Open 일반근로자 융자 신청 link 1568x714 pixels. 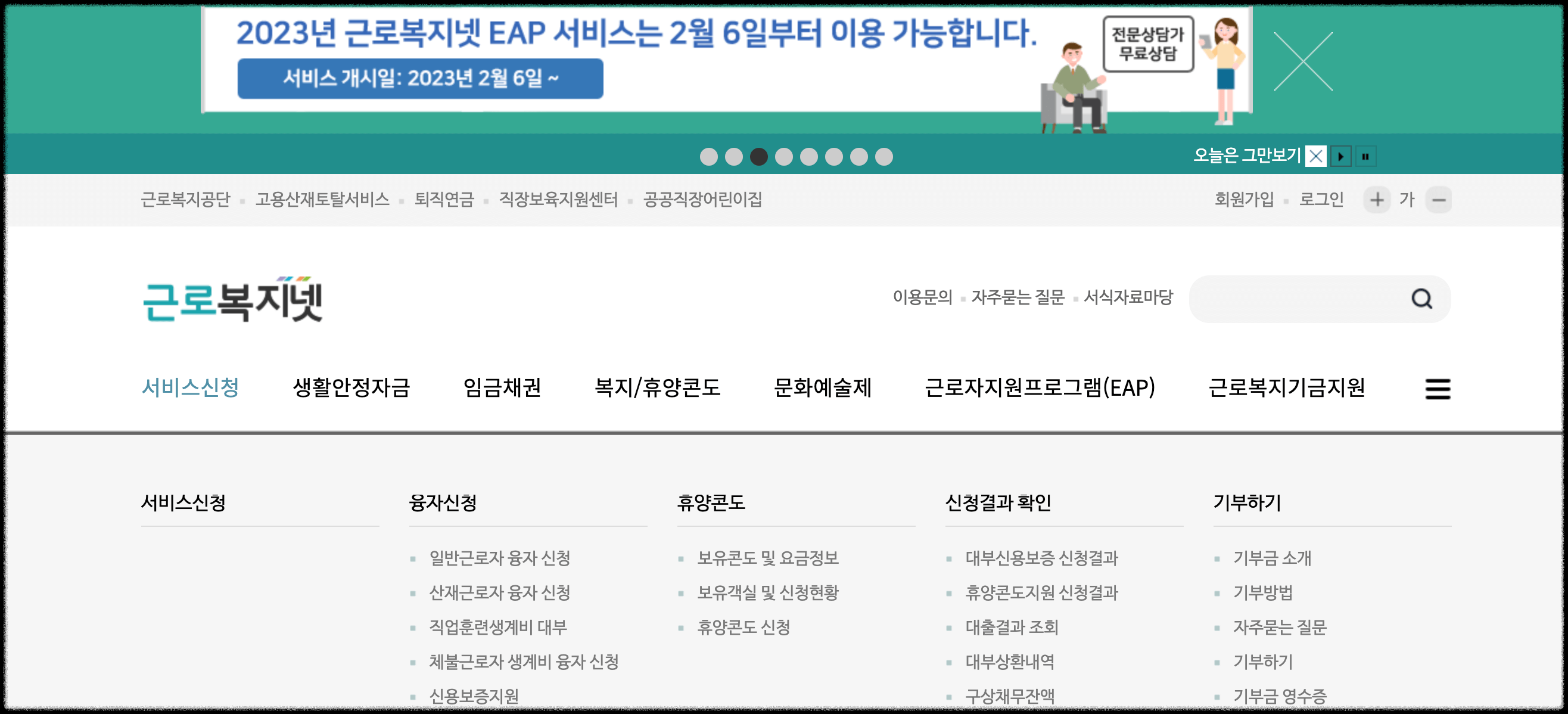(499, 558)
